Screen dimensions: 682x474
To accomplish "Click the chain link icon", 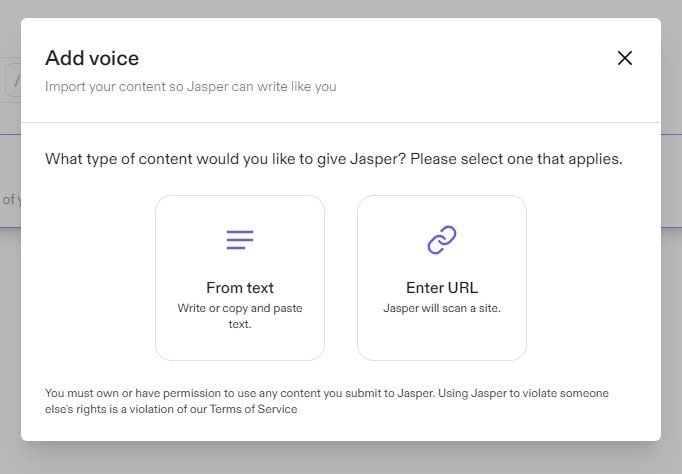I will pos(442,240).
